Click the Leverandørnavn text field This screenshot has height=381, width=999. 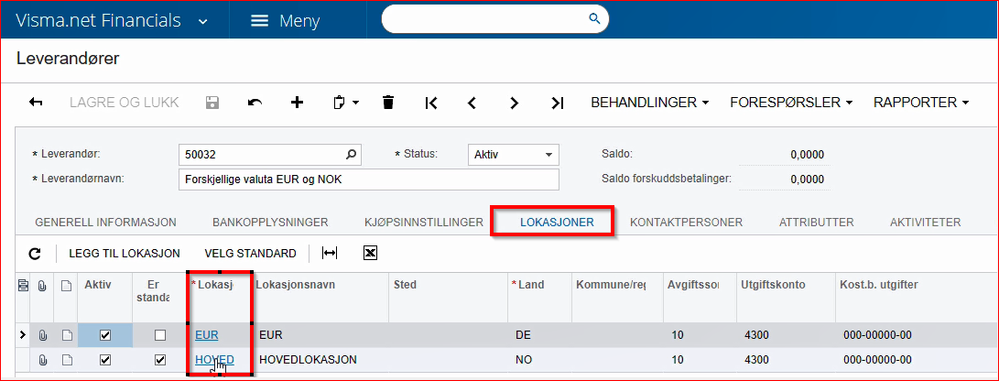point(369,180)
